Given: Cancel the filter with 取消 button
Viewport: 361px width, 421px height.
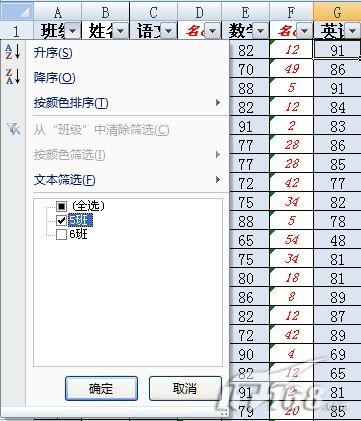Looking at the screenshot, I should coord(185,388).
